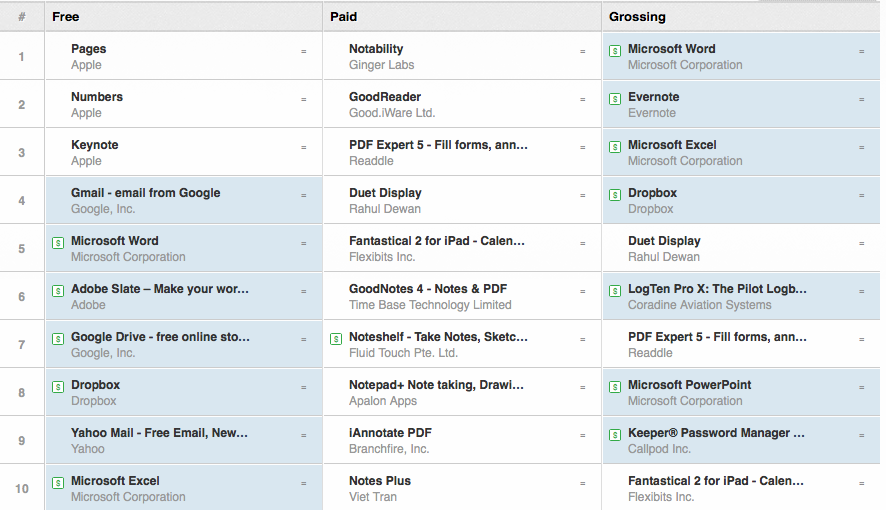This screenshot has height=510, width=886.
Task: Click the in-app purchase icon next to LogTen Pro X
Action: pos(615,291)
